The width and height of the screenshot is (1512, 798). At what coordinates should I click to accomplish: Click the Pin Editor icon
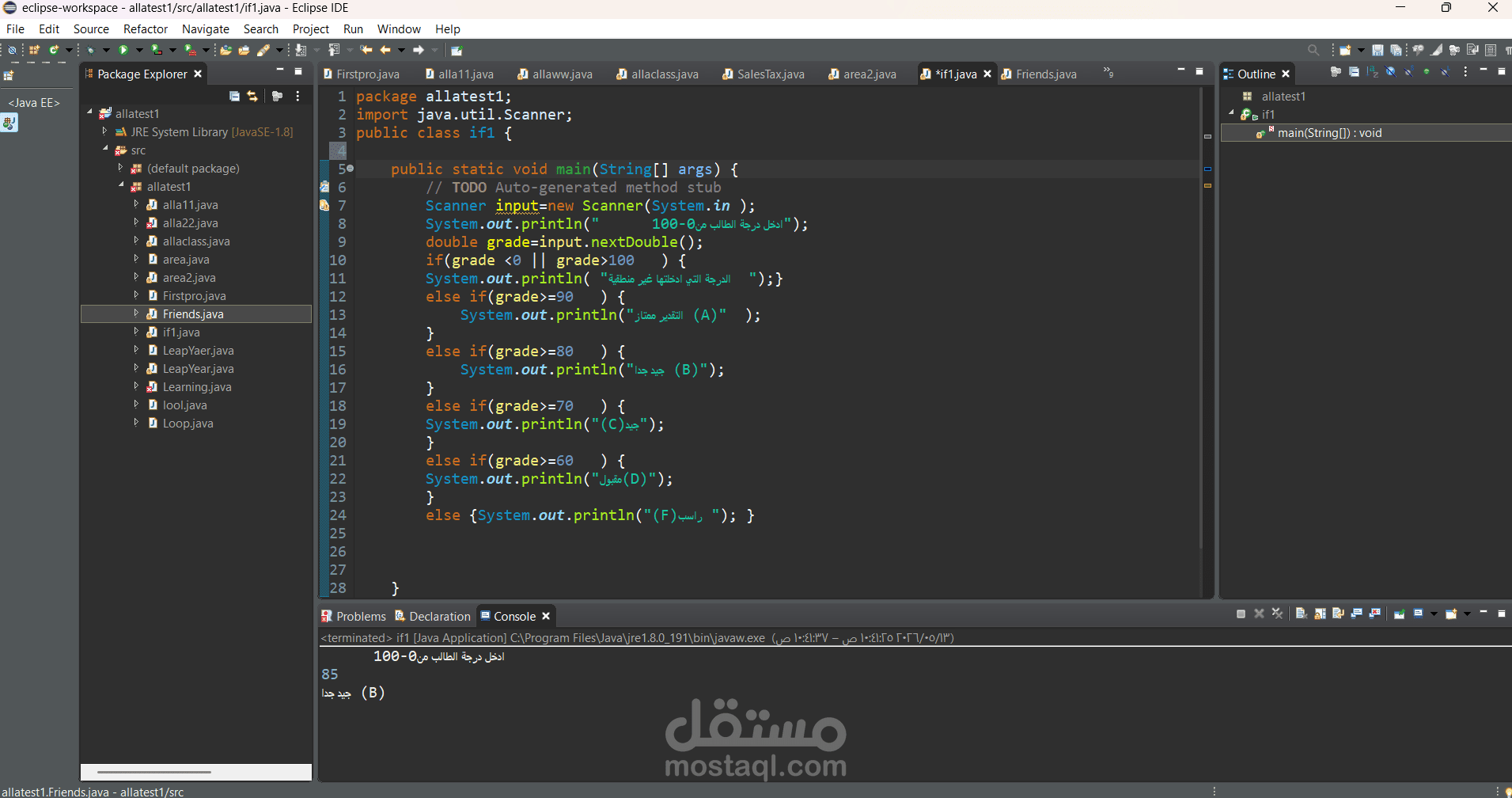click(x=457, y=50)
